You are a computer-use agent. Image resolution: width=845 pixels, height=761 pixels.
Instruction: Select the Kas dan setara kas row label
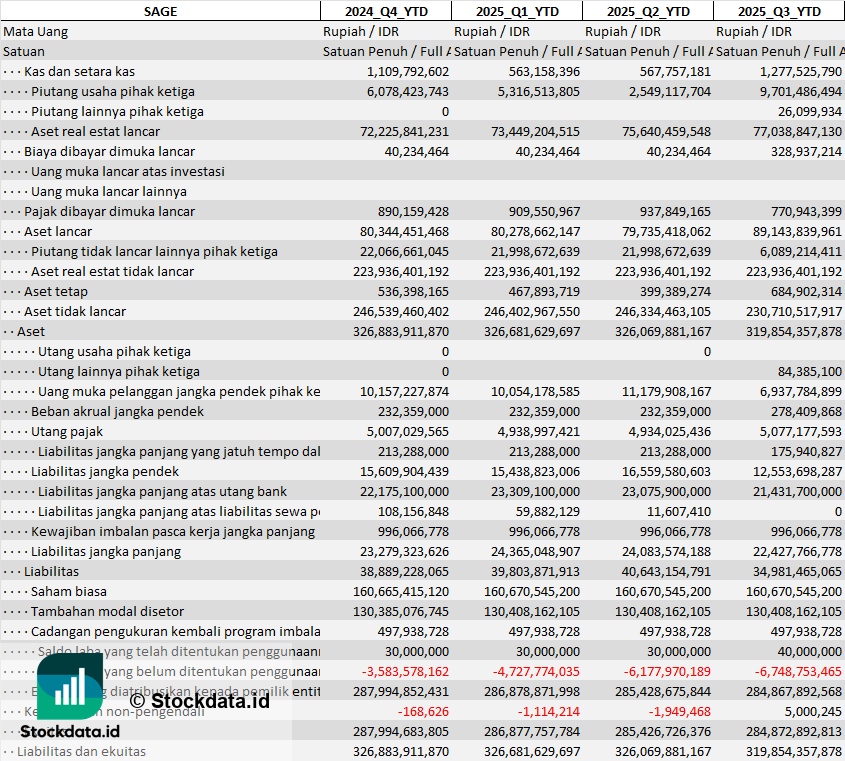[x=79, y=71]
